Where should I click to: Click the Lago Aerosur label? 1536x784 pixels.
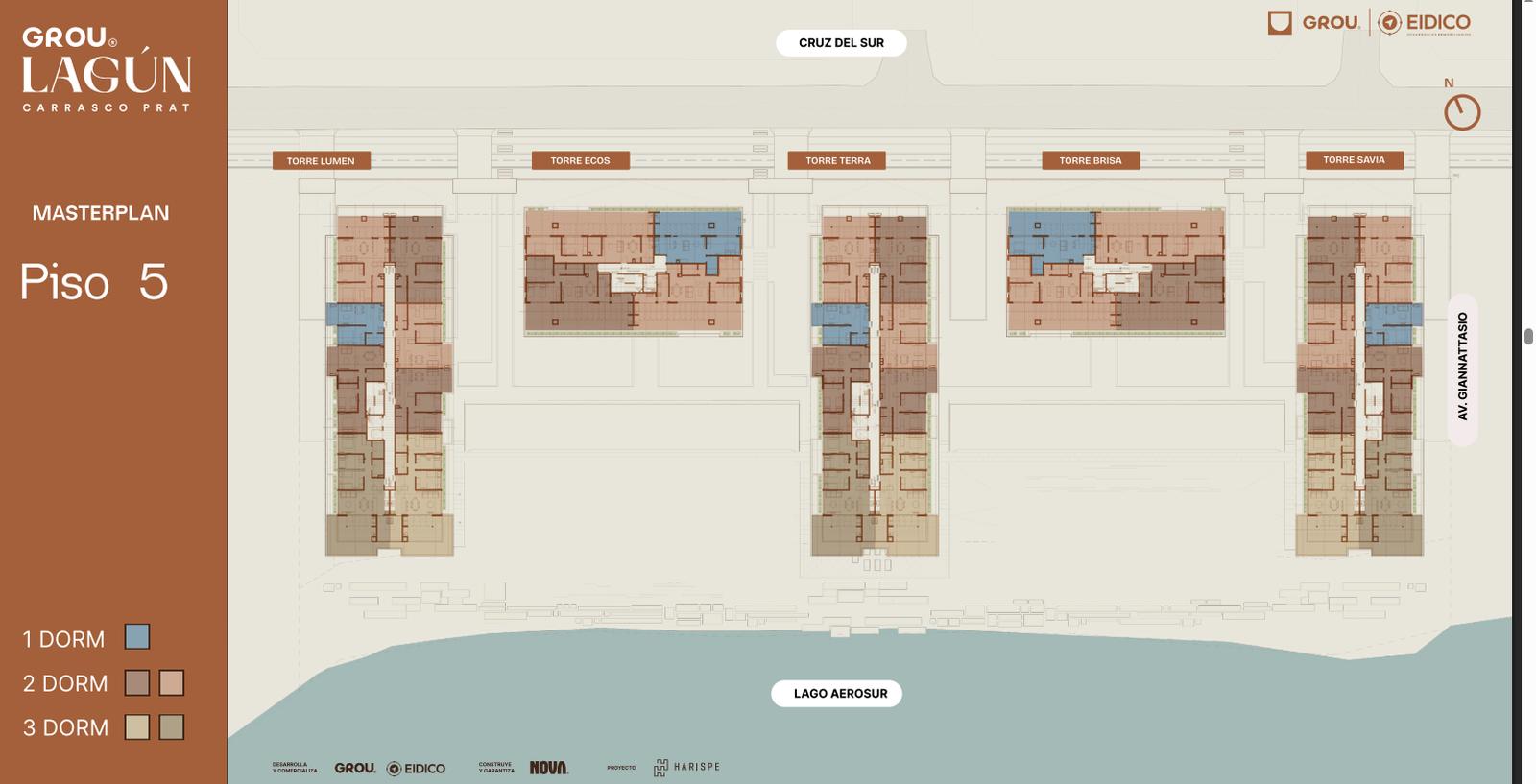(x=837, y=693)
